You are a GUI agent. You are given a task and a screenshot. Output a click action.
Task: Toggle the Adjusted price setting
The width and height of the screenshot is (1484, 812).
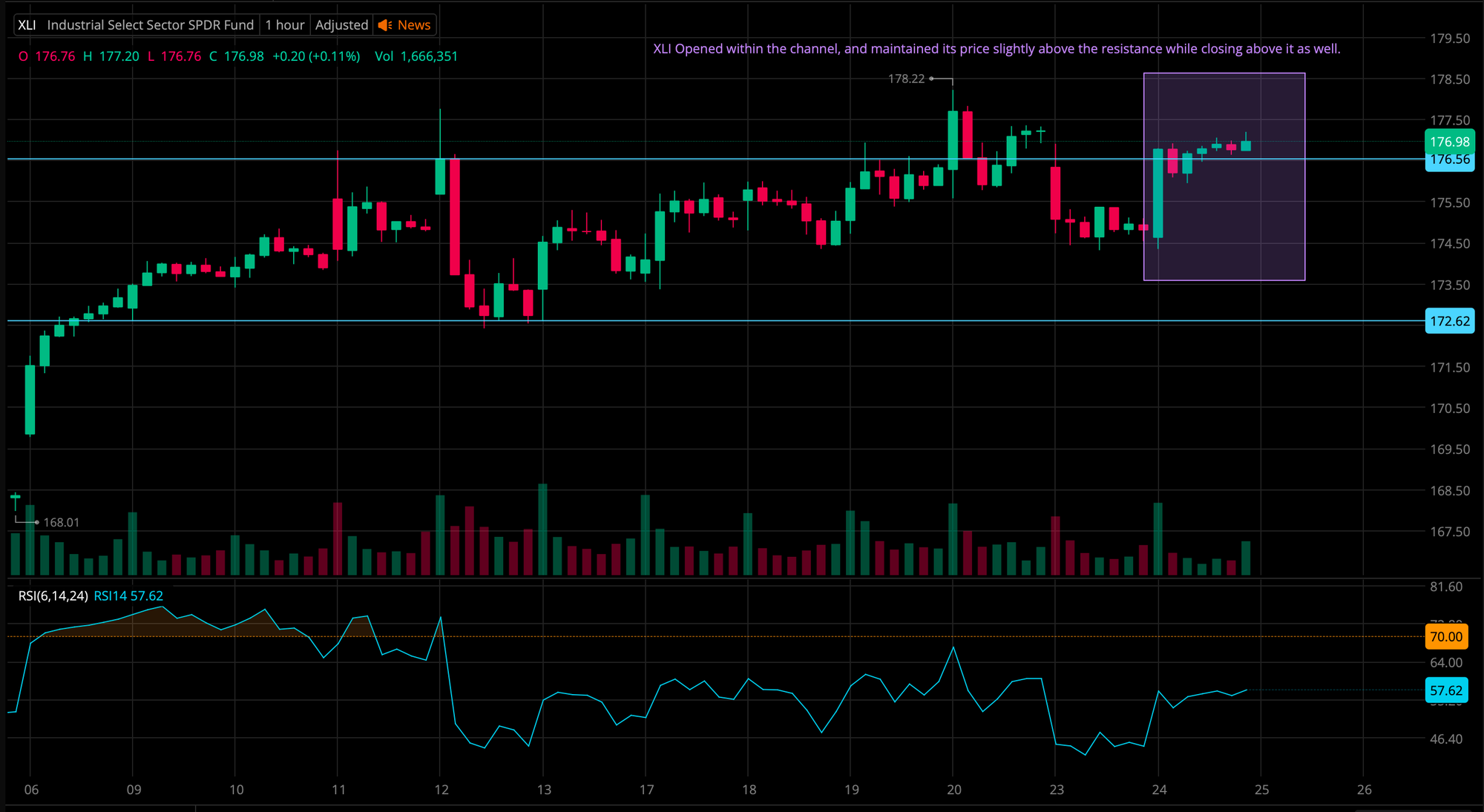tap(341, 25)
